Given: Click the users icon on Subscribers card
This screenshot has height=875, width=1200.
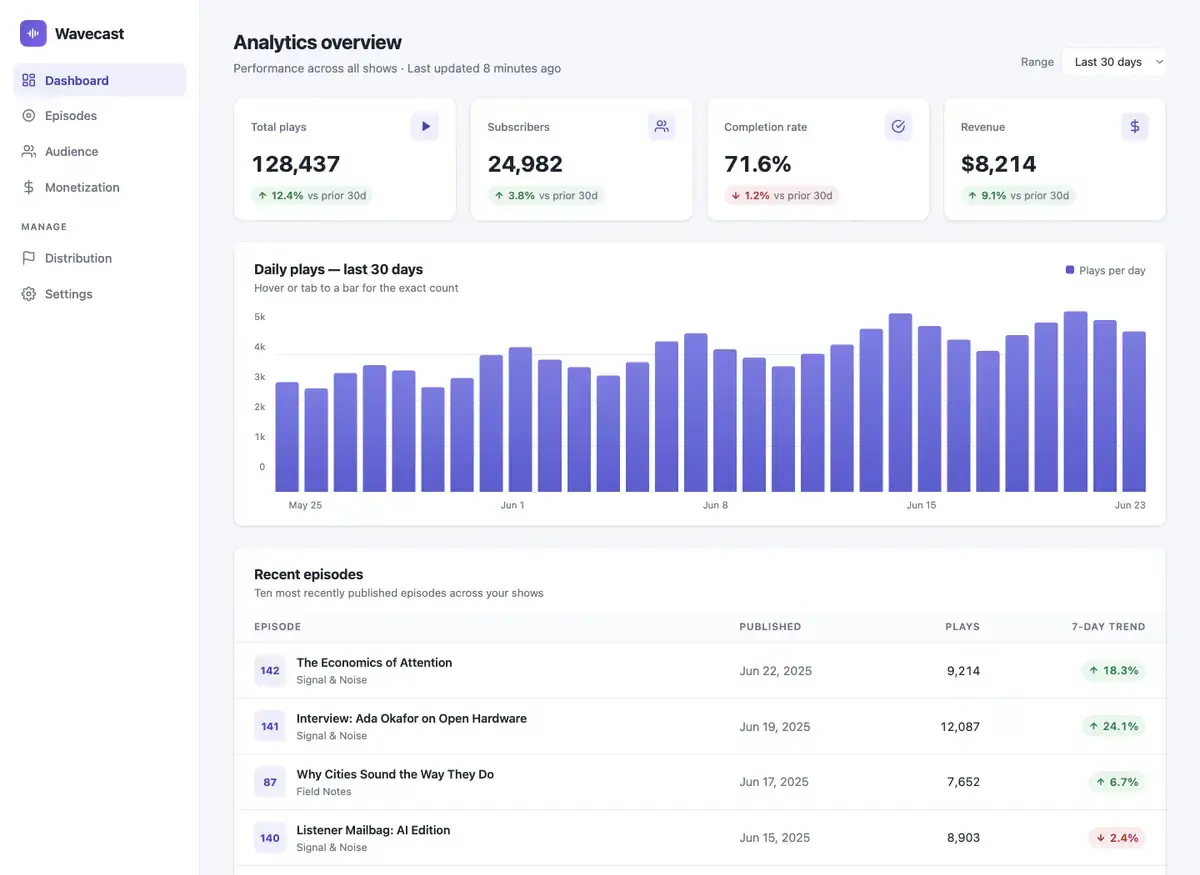Looking at the screenshot, I should point(661,127).
